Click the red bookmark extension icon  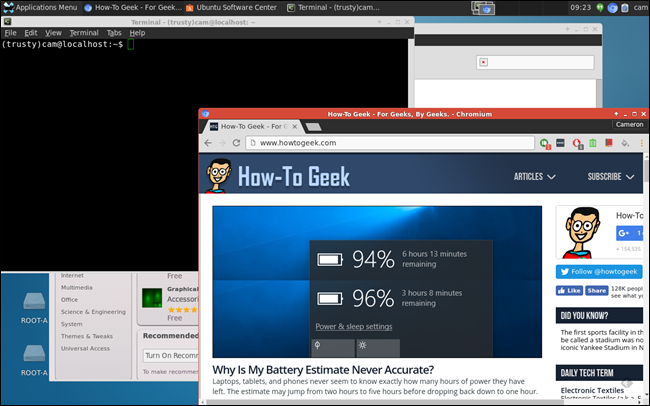coord(609,143)
